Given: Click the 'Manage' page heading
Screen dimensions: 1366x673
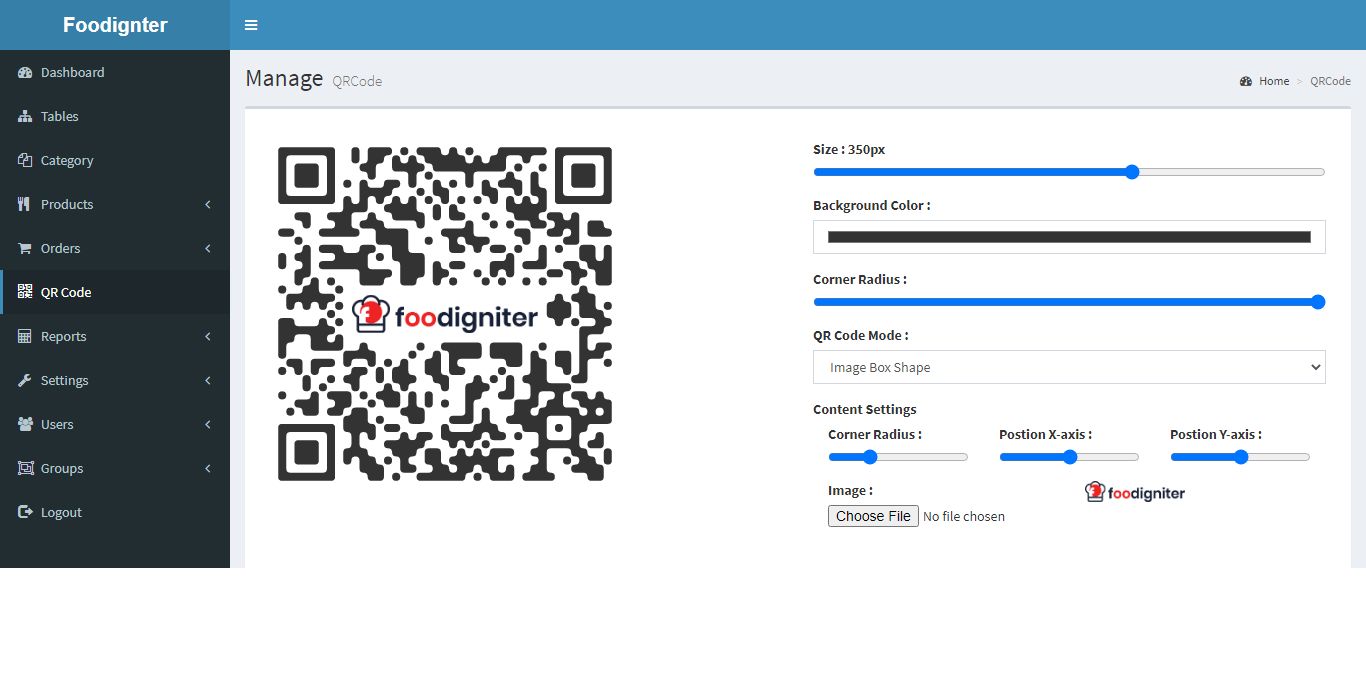Looking at the screenshot, I should click(284, 78).
